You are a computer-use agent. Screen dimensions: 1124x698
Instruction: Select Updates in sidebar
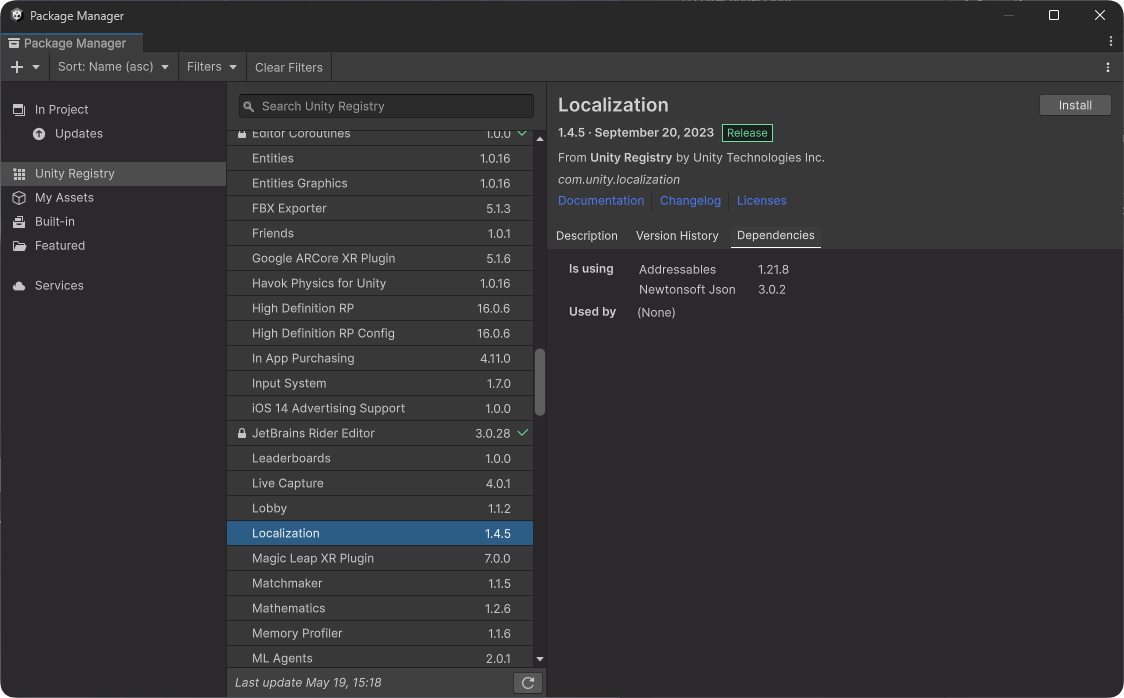click(x=113, y=133)
